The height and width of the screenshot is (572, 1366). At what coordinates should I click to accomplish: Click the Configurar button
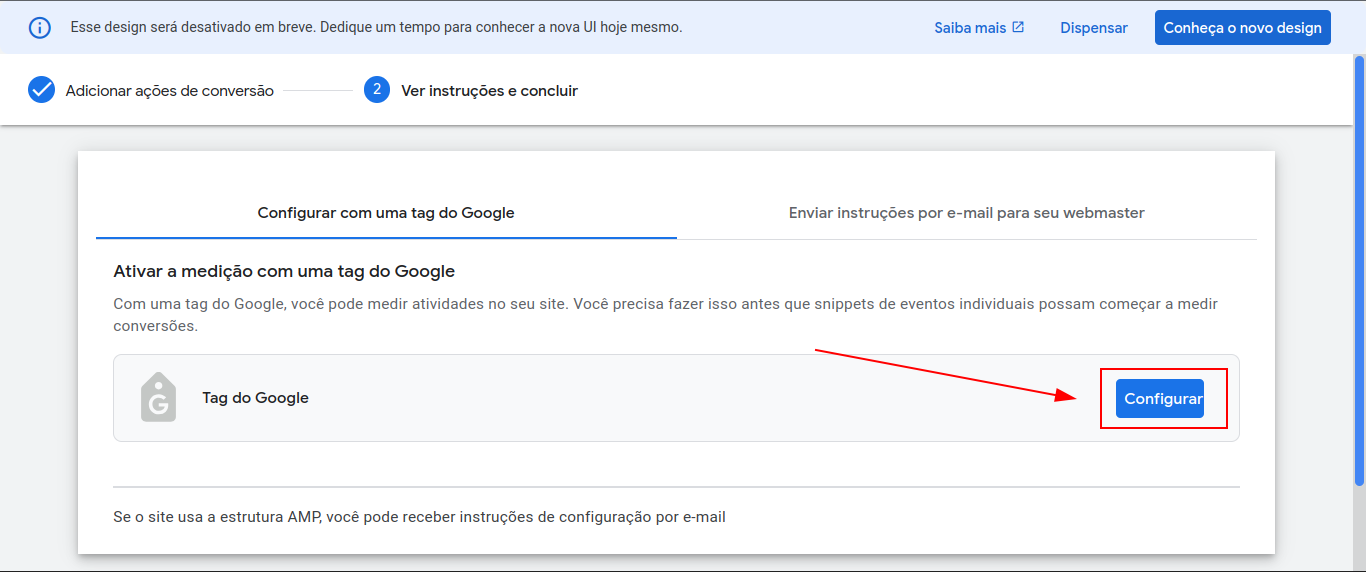point(1160,398)
